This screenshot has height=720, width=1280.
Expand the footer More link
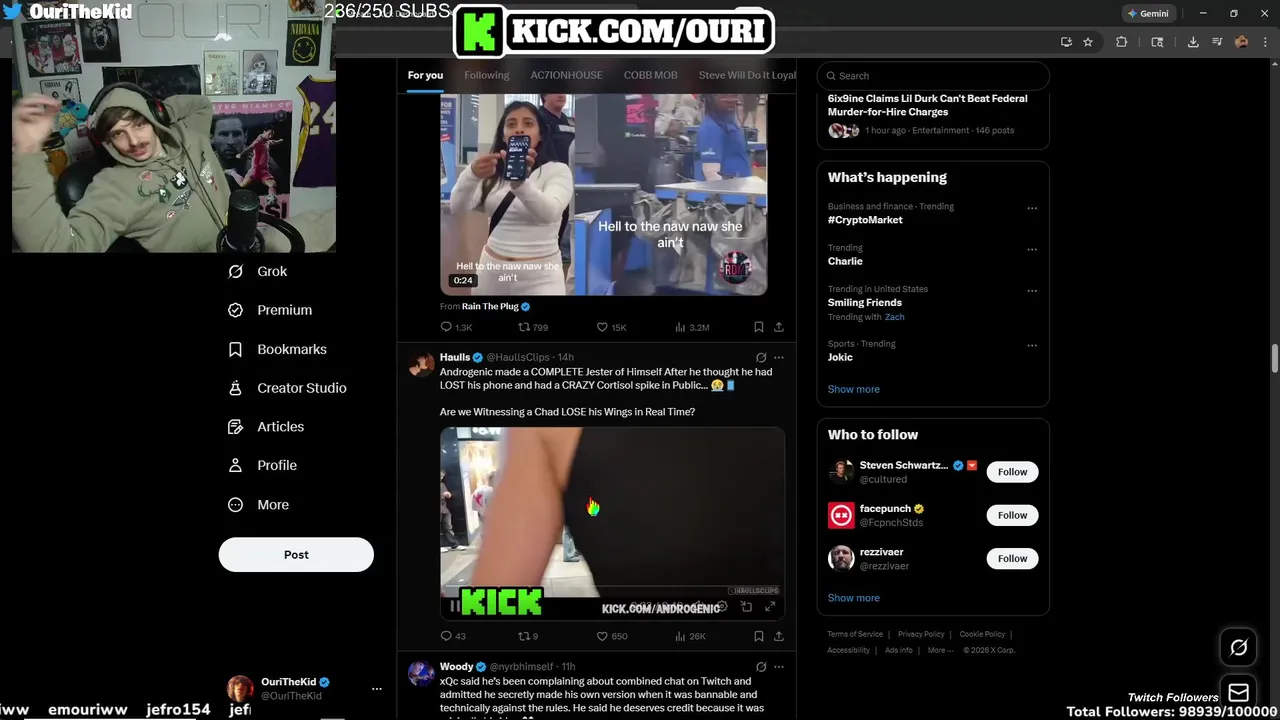tap(940, 650)
